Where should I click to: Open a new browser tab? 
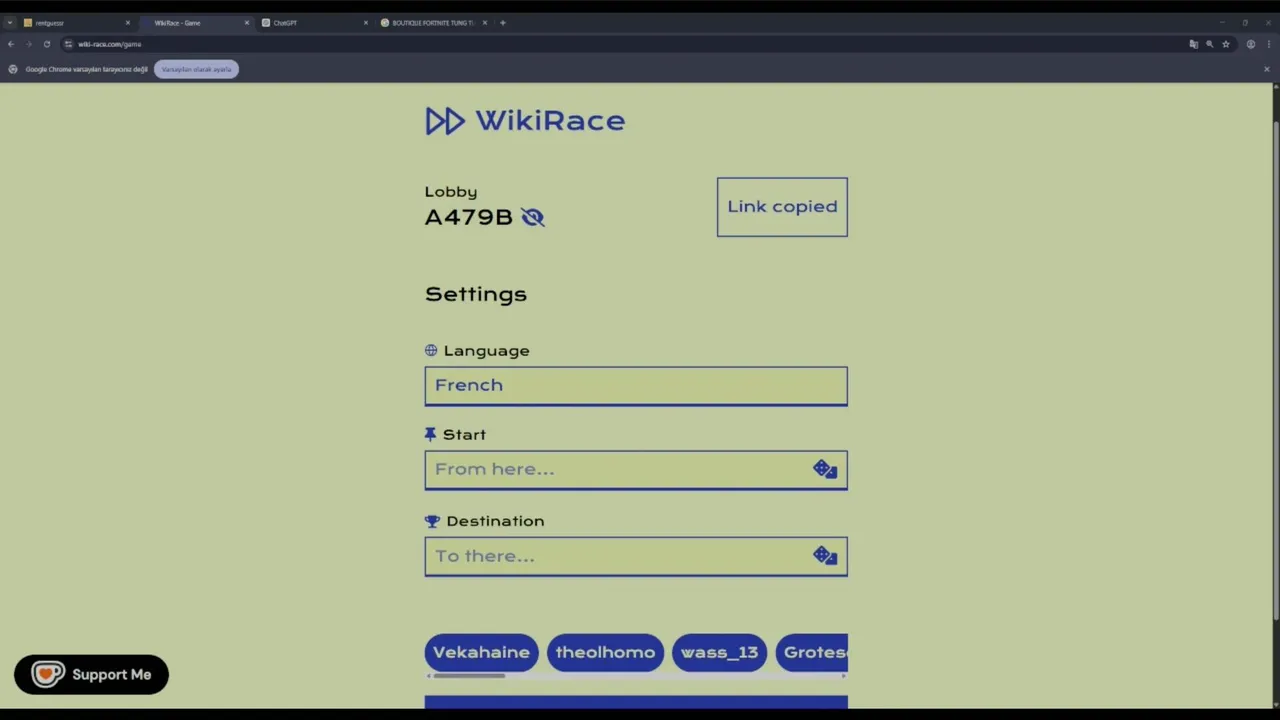(503, 22)
